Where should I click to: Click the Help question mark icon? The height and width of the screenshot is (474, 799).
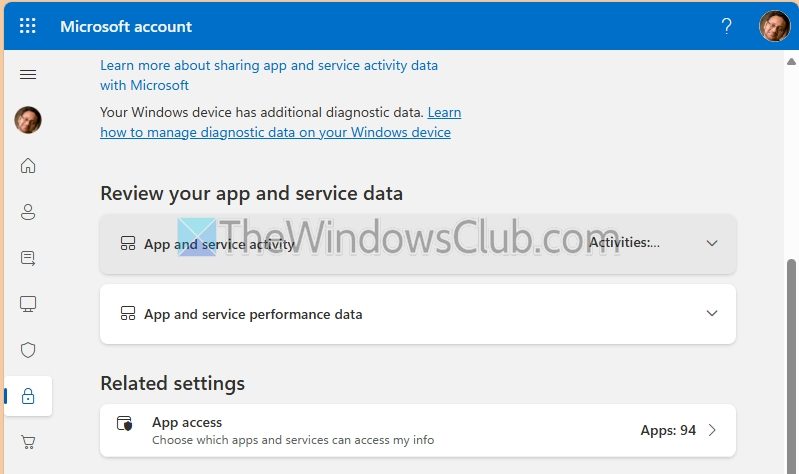tap(727, 26)
